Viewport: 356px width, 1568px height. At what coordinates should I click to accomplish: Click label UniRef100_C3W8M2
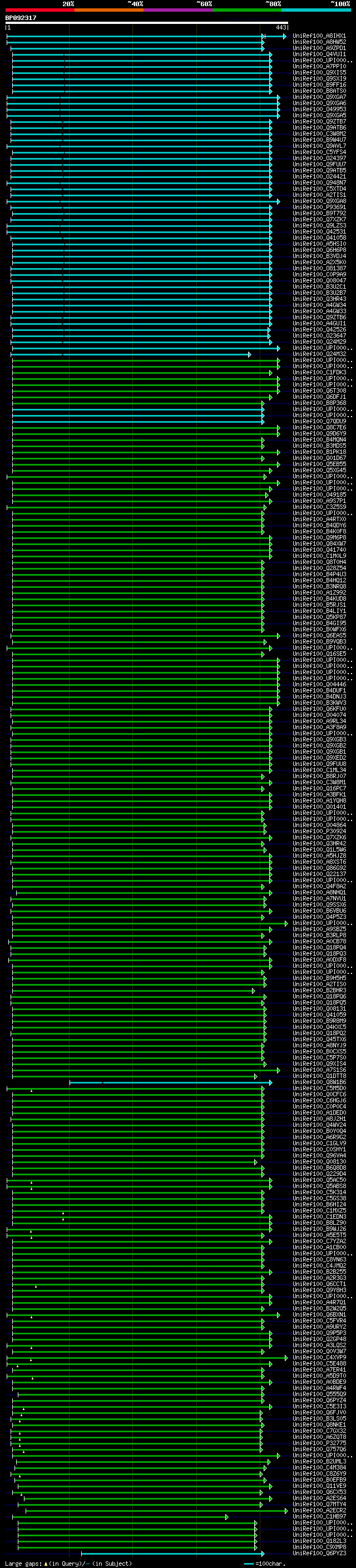click(x=319, y=134)
